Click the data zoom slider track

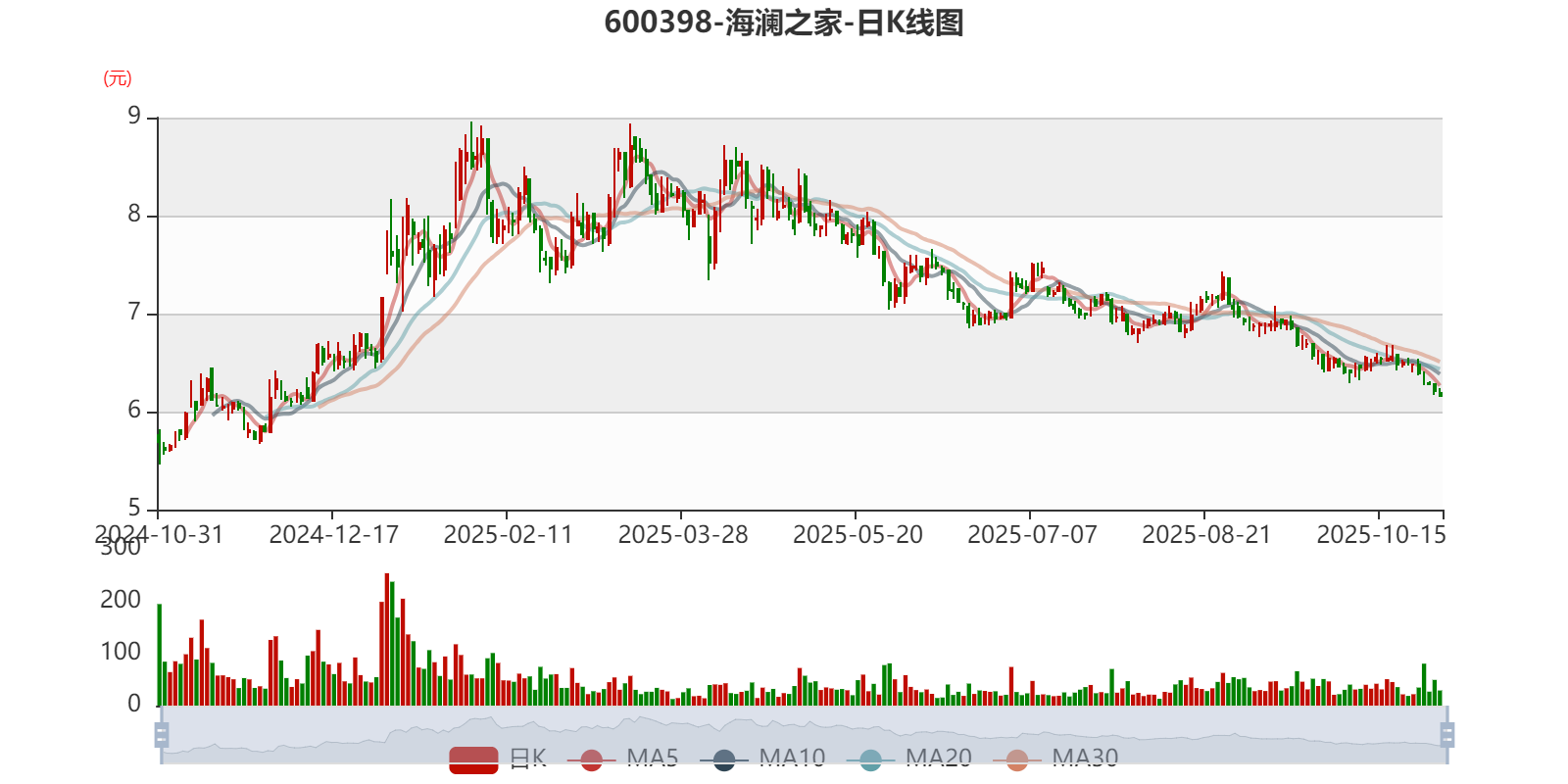(x=804, y=734)
